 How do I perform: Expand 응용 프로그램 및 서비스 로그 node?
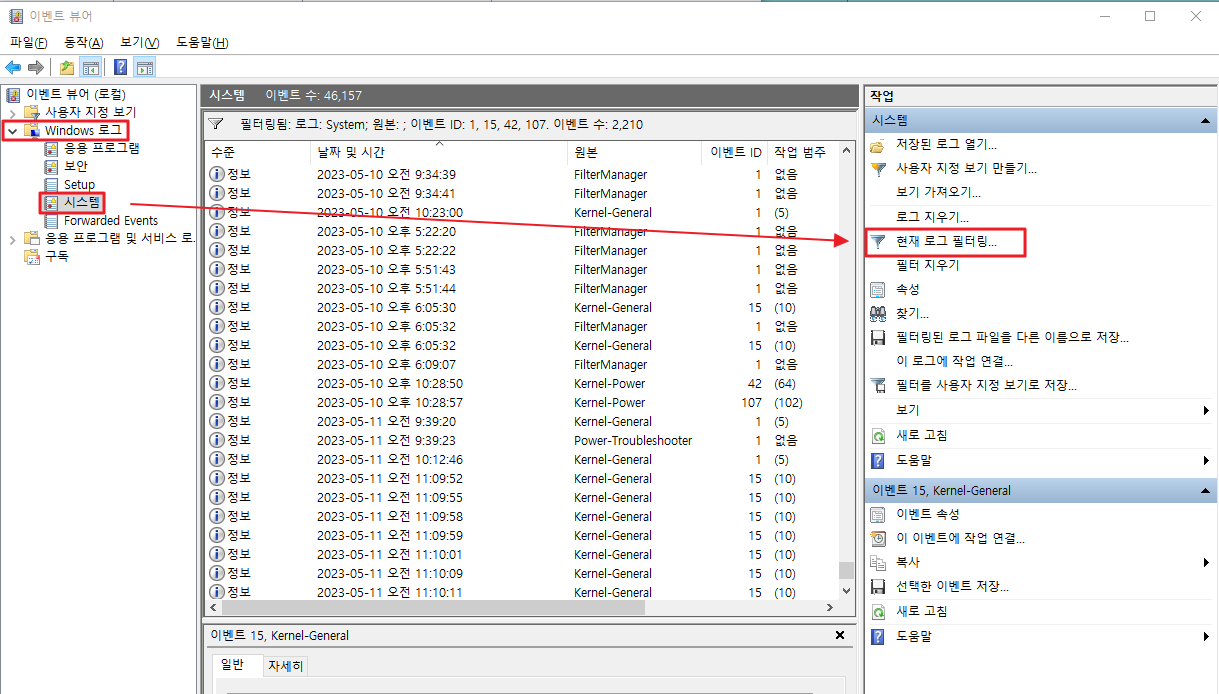13,238
